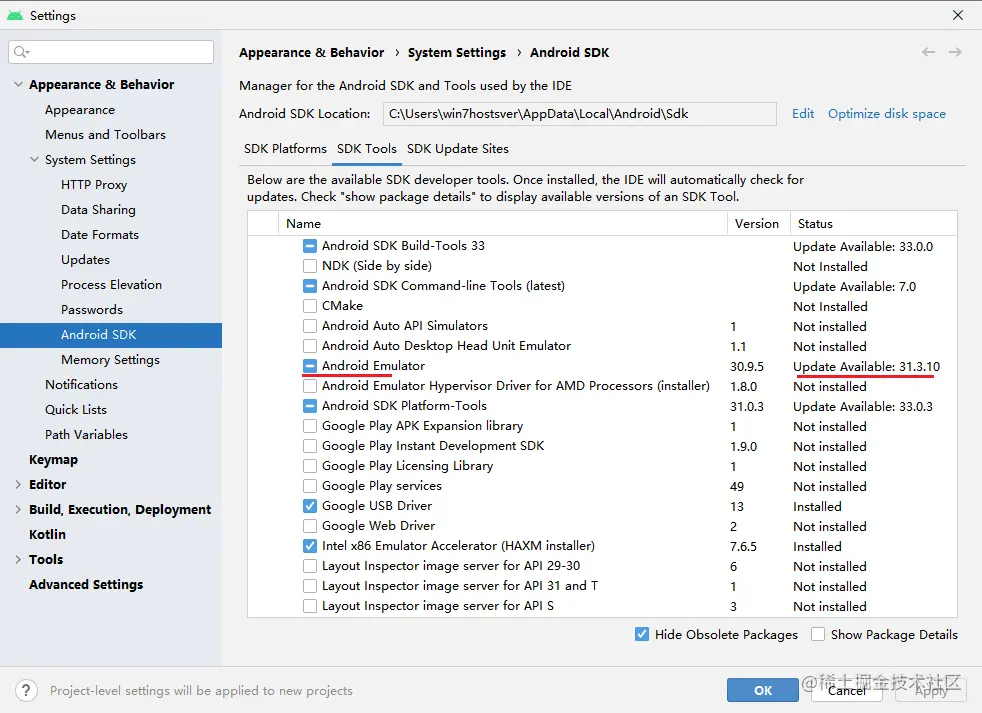Switch to SDK Platforms tab
982x713 pixels.
point(285,149)
